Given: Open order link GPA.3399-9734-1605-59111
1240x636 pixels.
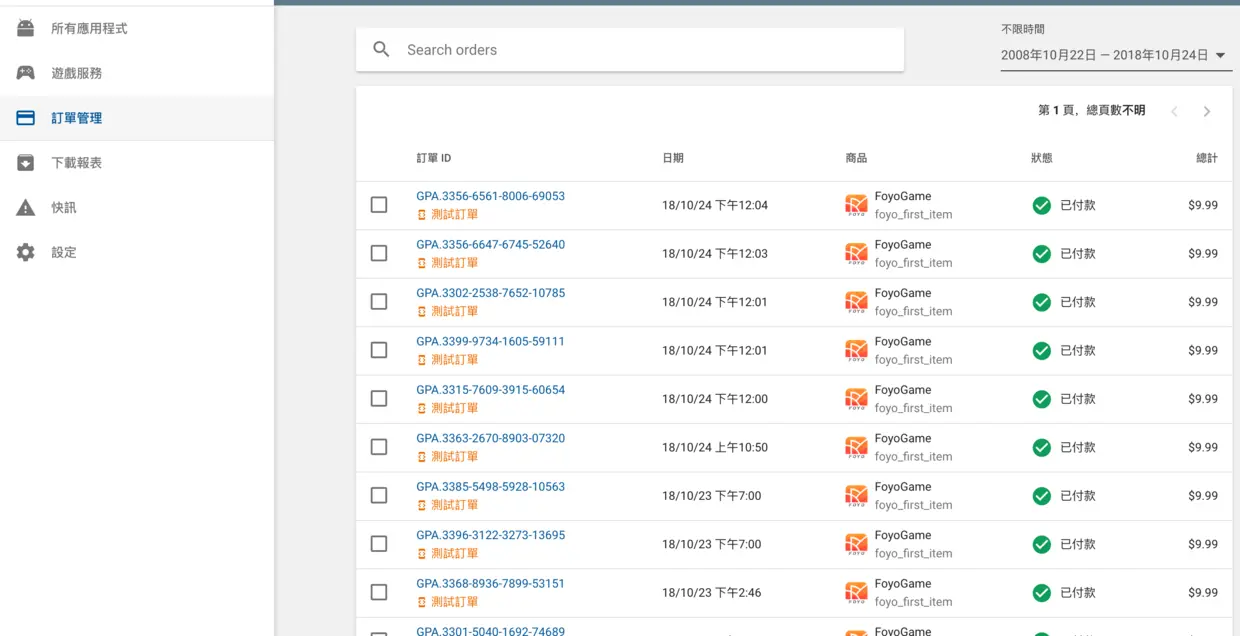Looking at the screenshot, I should click(x=490, y=342).
